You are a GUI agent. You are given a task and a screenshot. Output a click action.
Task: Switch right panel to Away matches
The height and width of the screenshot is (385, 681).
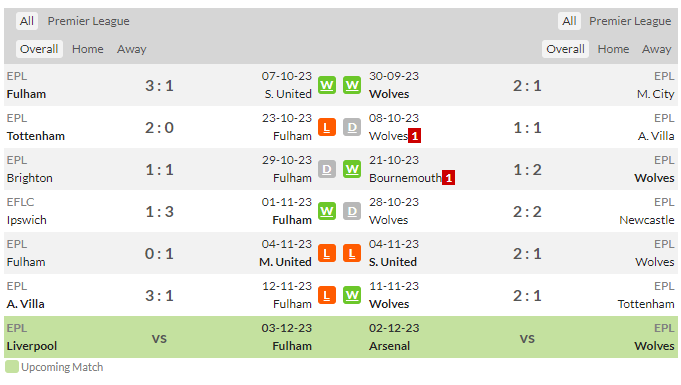tap(657, 49)
